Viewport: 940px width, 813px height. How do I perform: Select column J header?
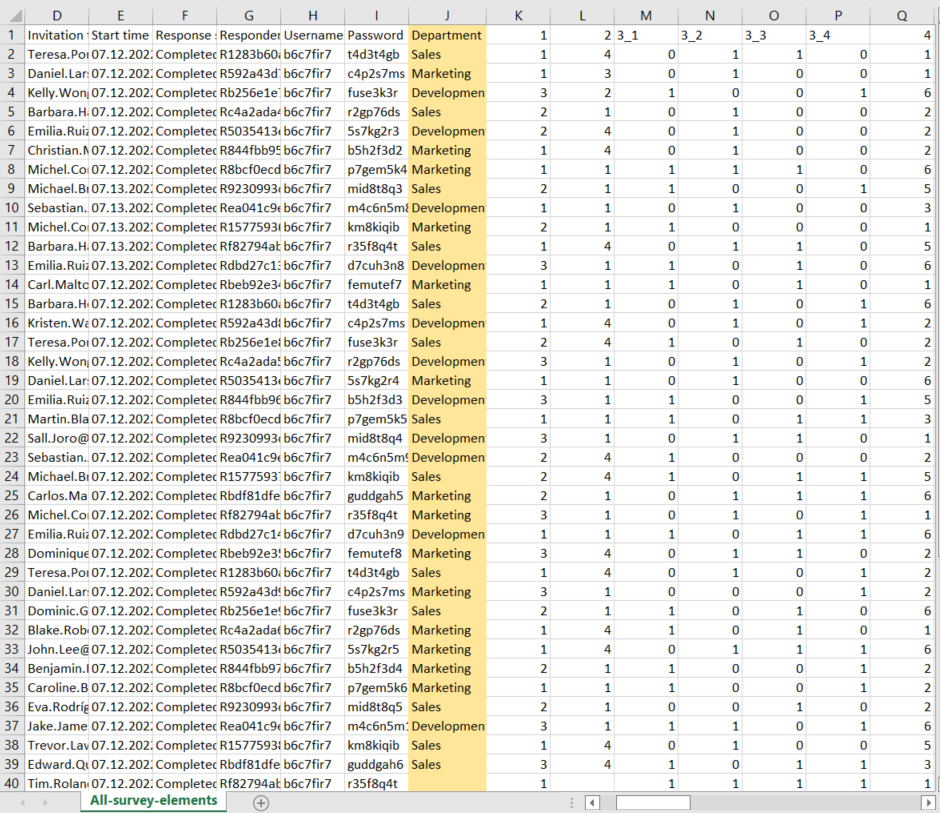[447, 14]
